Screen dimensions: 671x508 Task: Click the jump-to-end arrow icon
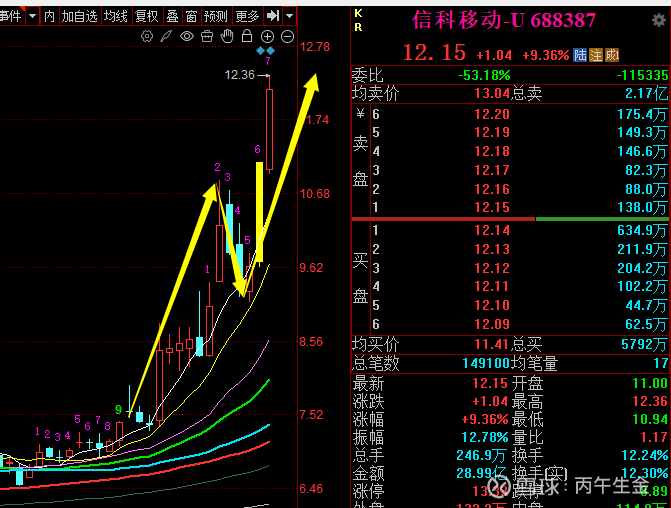[273, 16]
